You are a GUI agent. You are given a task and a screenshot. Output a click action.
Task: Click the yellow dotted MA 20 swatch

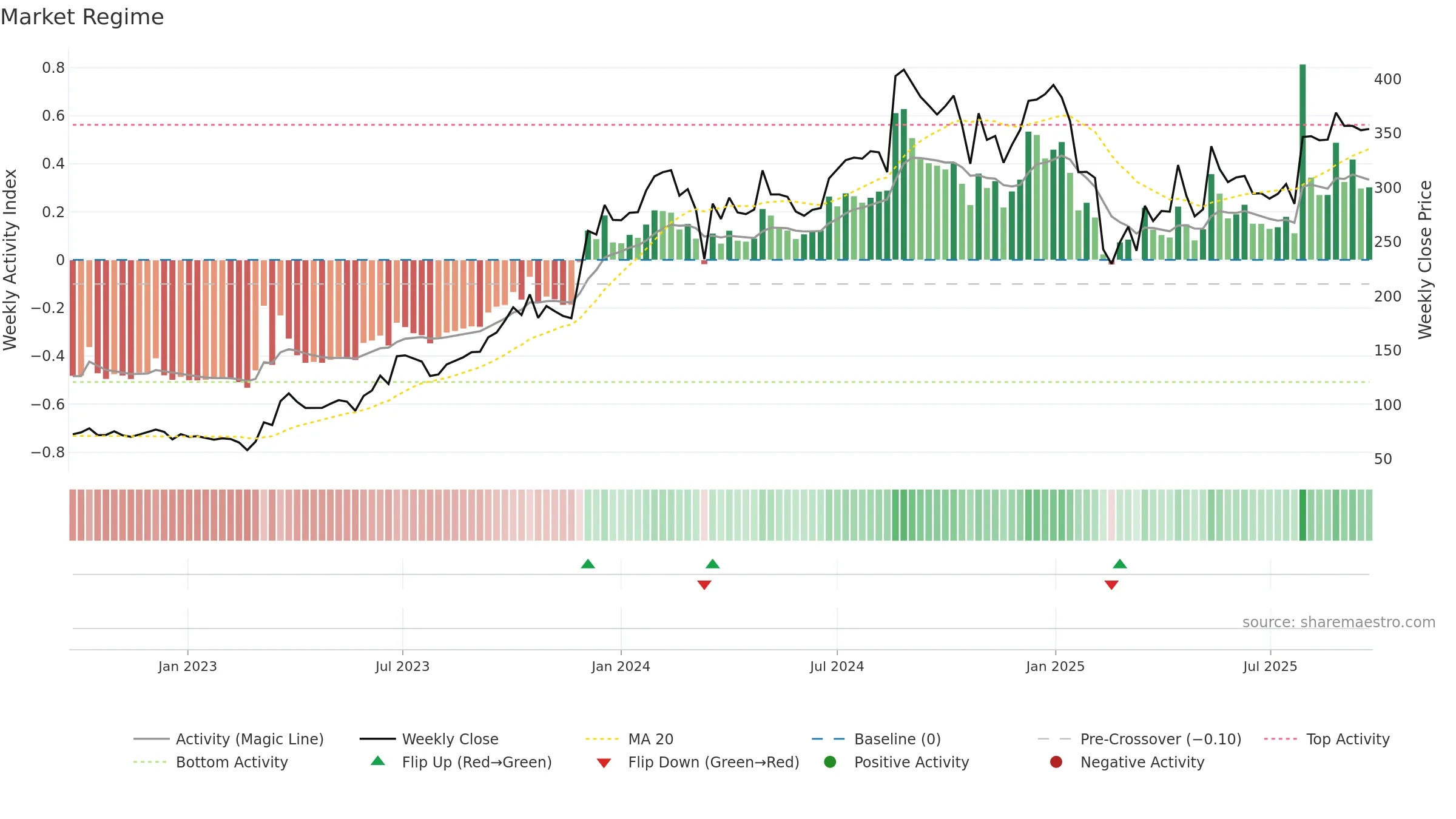tap(602, 739)
